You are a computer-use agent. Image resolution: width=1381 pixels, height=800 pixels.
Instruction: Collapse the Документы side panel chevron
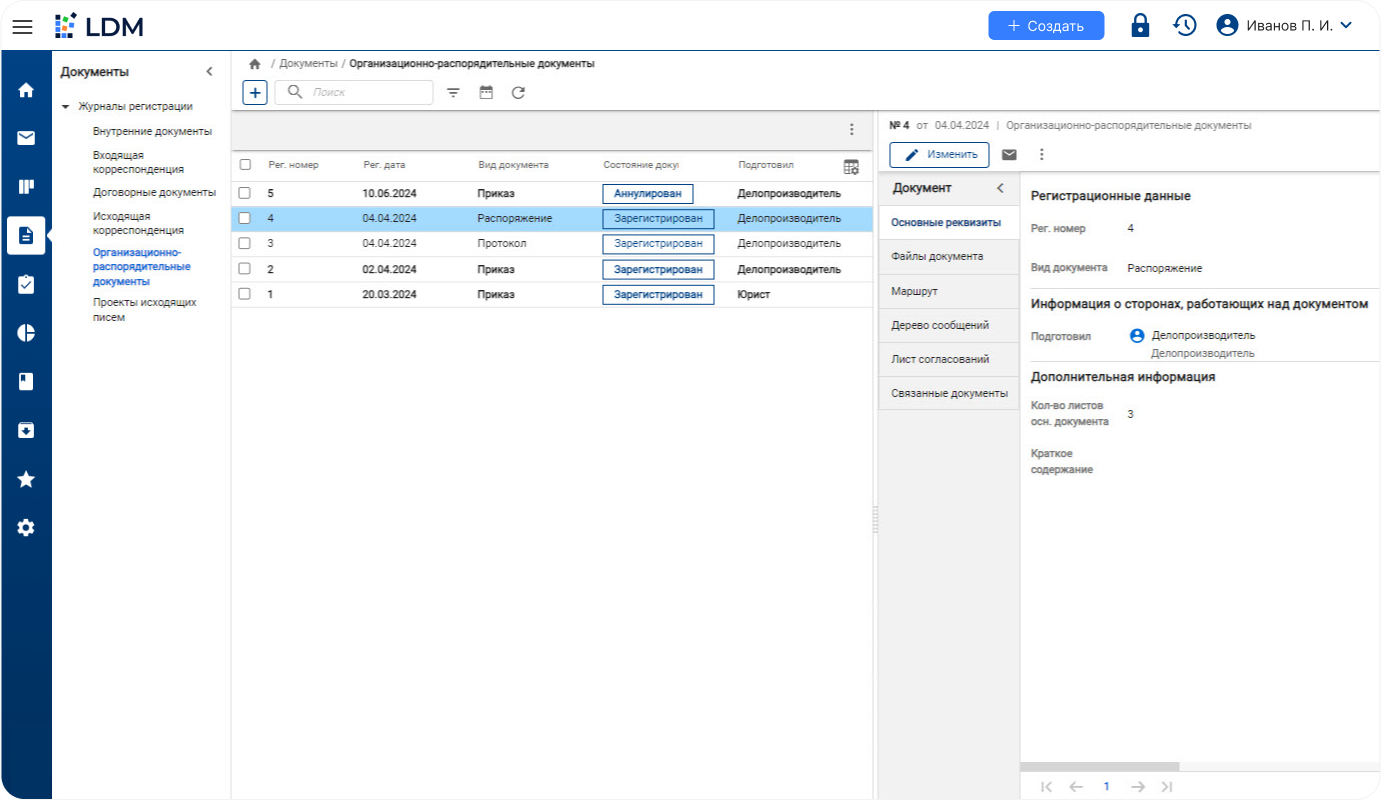pos(209,72)
